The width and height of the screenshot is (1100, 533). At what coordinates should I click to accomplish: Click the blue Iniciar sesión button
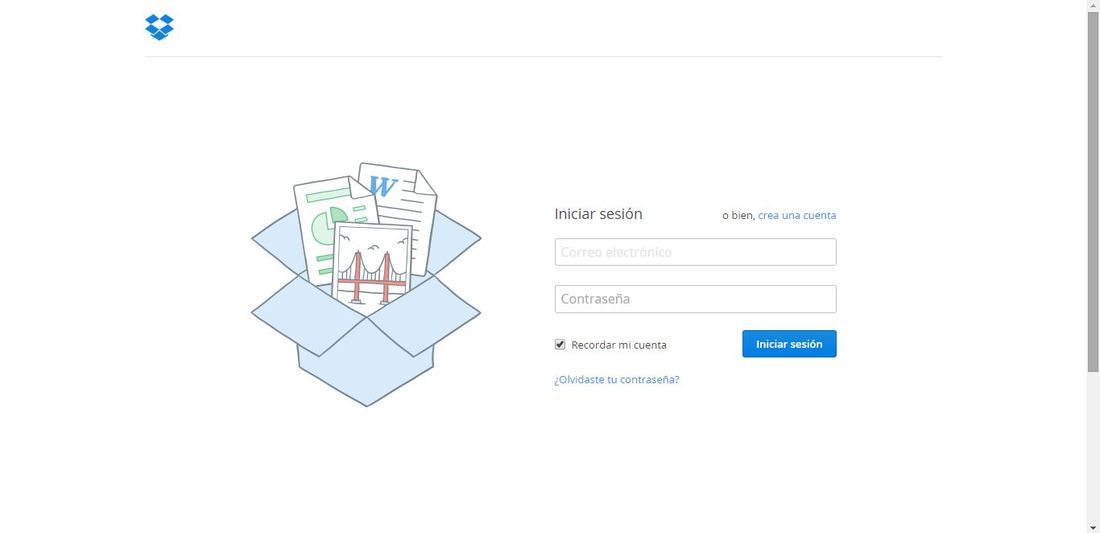[789, 344]
